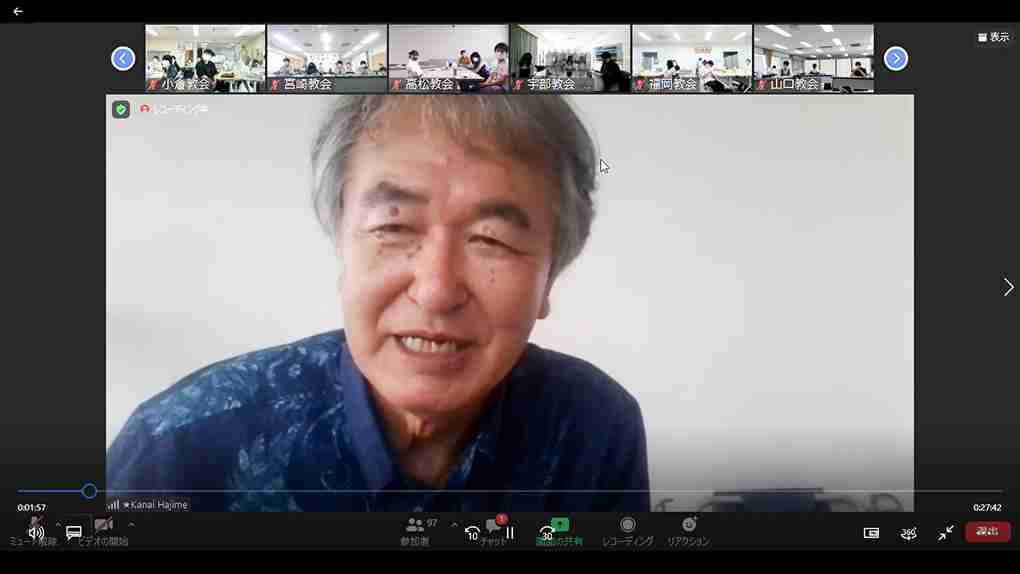Adjust volume with the speaker icon
The width and height of the screenshot is (1020, 574).
point(36,532)
